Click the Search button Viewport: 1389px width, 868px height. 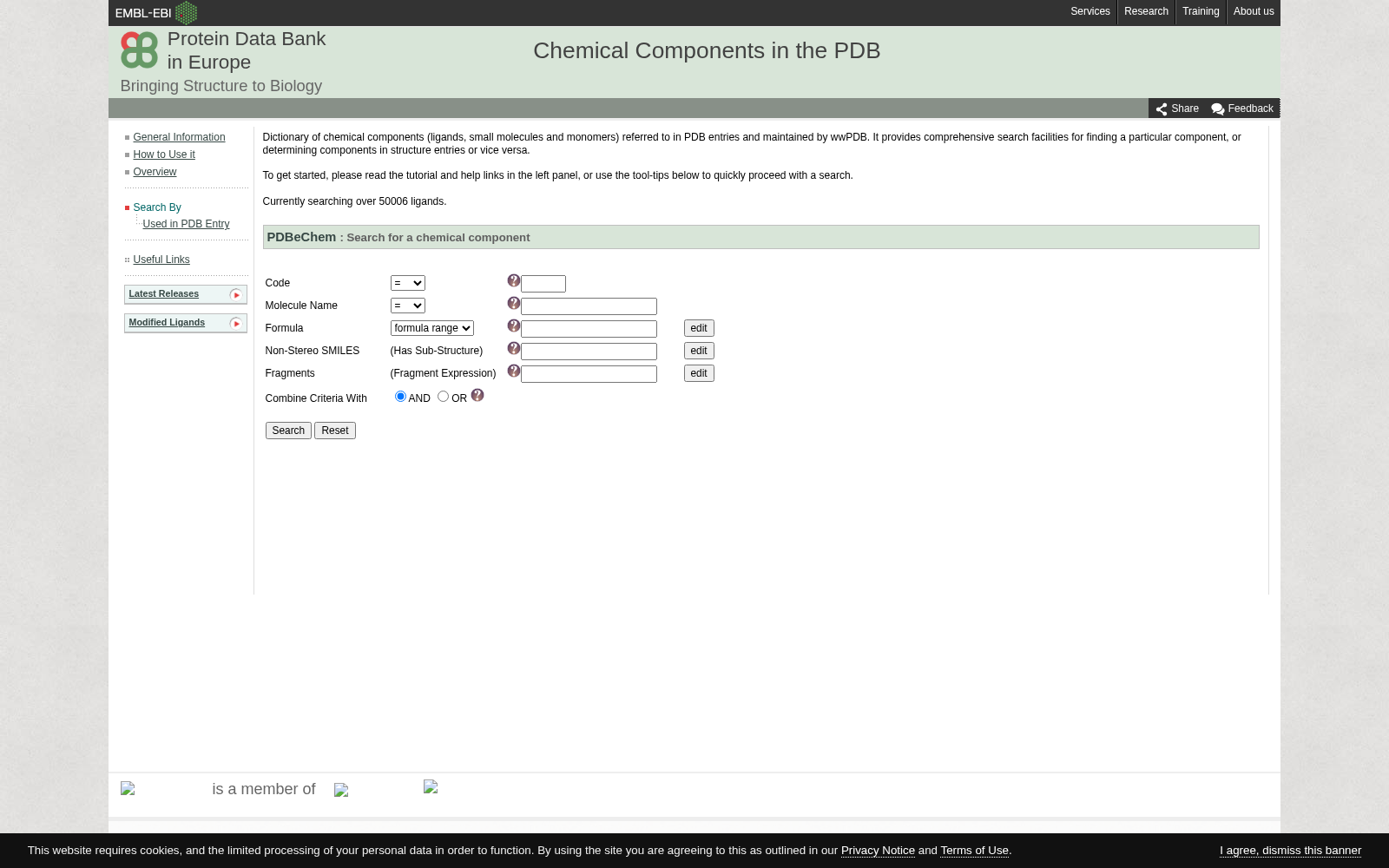288,431
